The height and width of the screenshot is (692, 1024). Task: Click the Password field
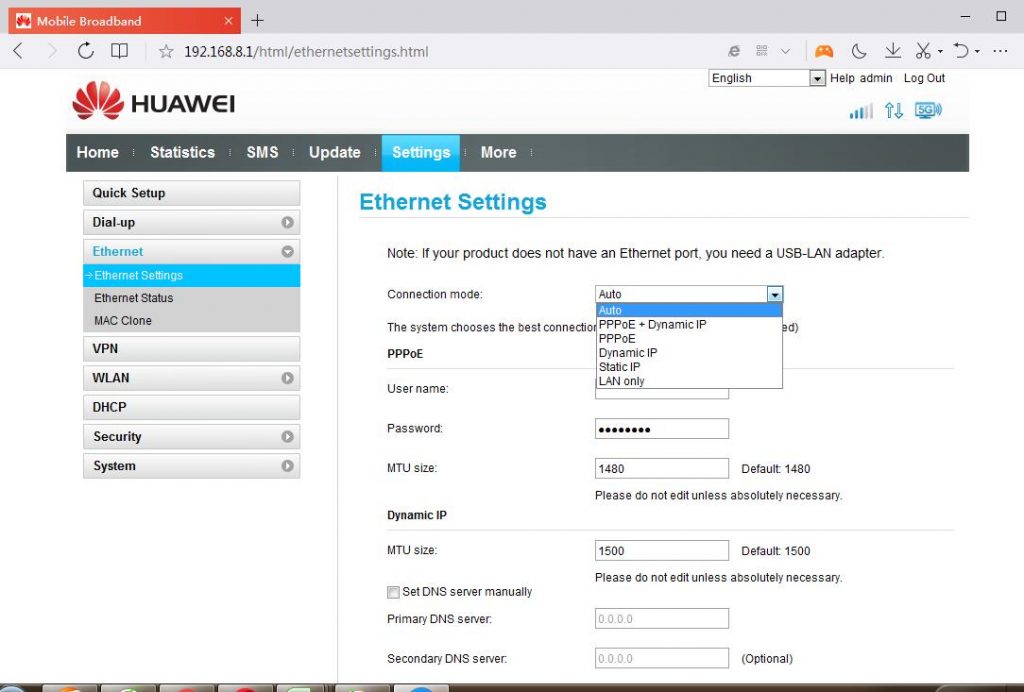coord(661,428)
